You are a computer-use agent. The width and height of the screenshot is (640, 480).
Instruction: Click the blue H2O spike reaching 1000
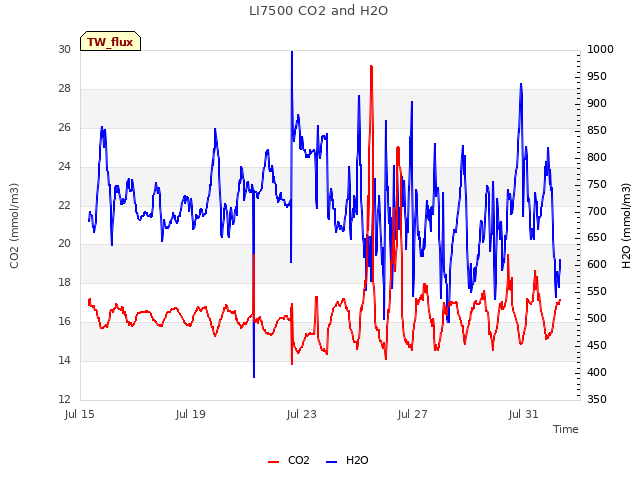(x=292, y=52)
